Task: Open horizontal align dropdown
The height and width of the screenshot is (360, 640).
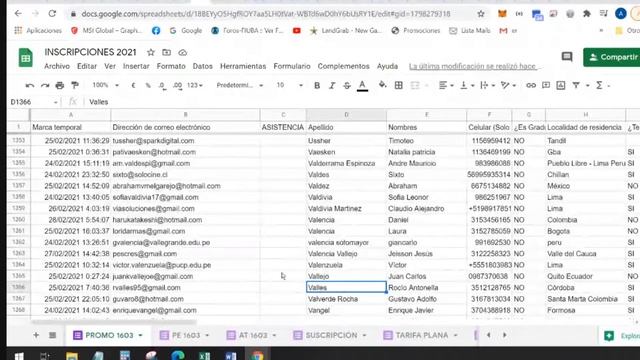Action: 446,85
